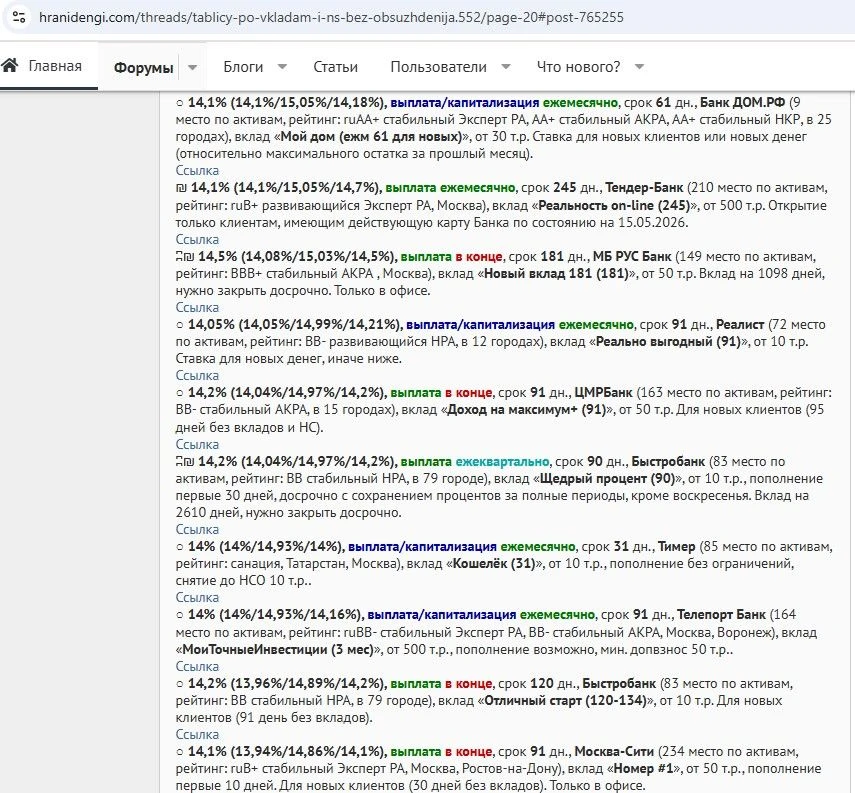Click the bank name Тендер-Банк

644,188
